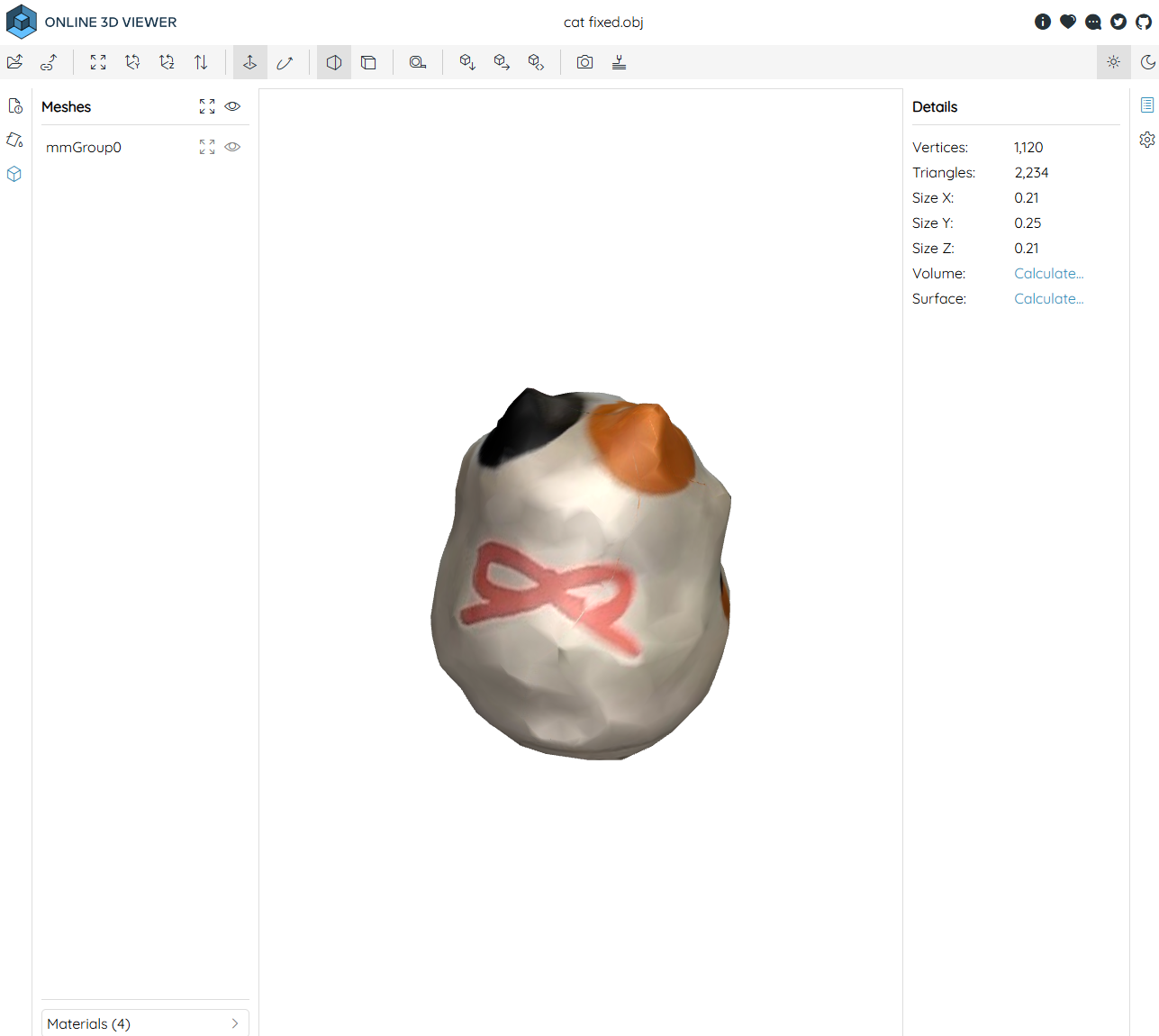The image size is (1159, 1036).
Task: Open the GitHub link in the header
Action: 1144,22
